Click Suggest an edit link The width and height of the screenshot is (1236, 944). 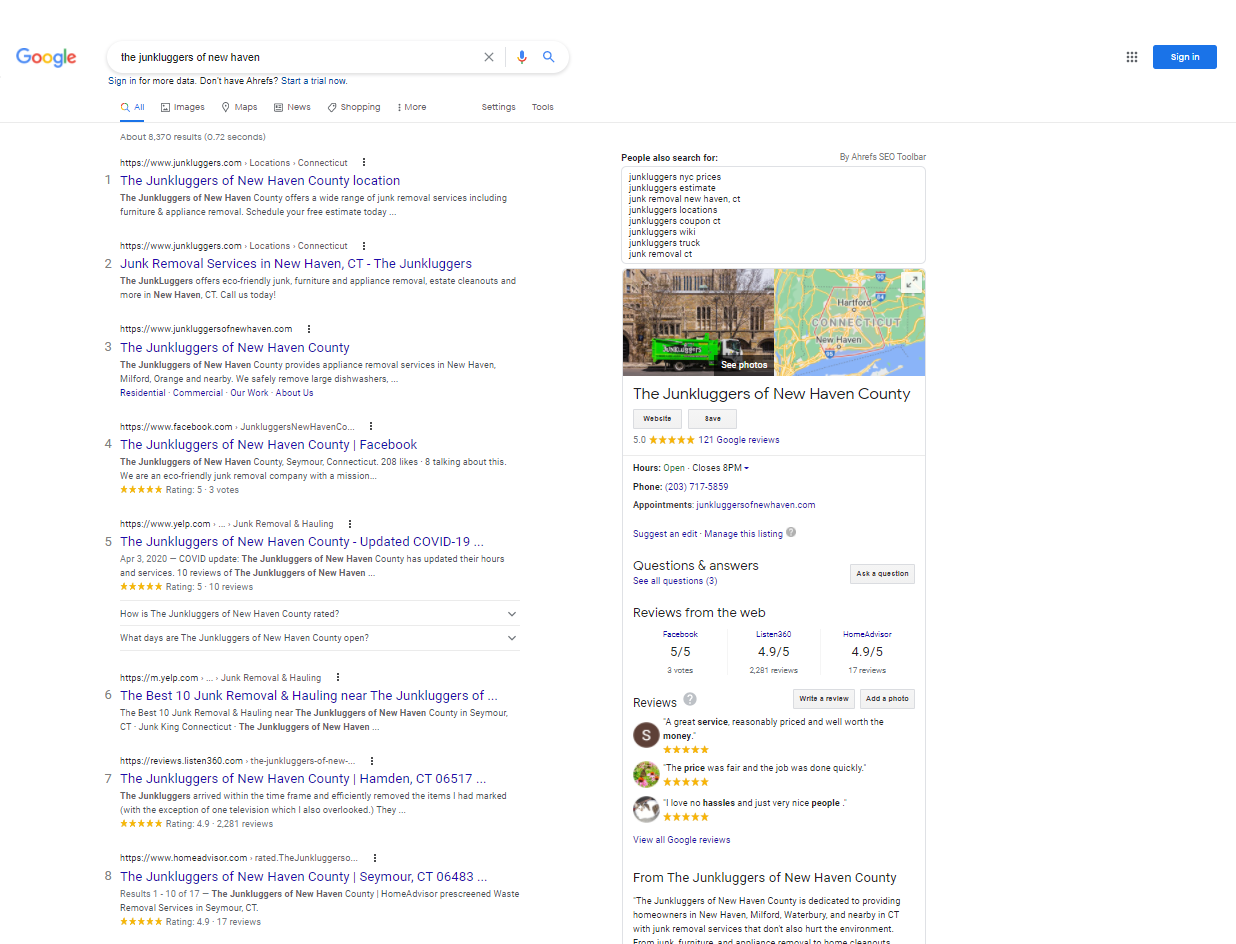click(665, 534)
